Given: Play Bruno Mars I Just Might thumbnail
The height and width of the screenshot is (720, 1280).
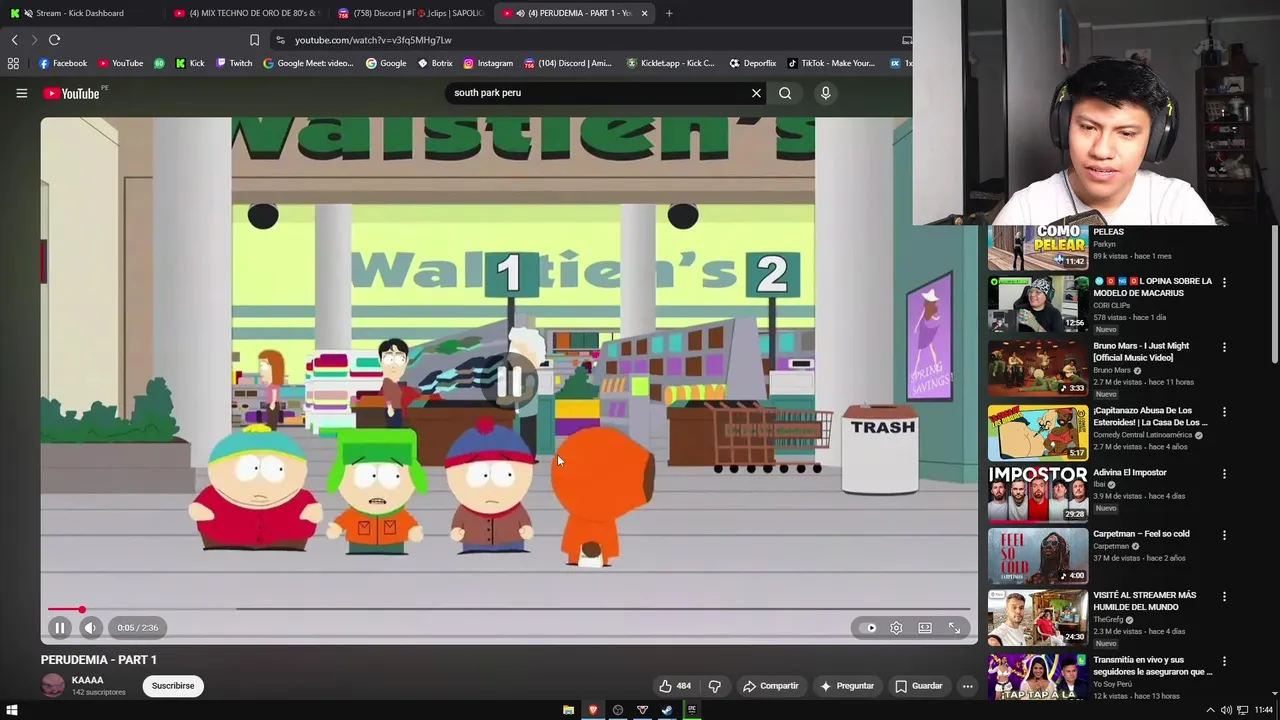Looking at the screenshot, I should click(1038, 368).
